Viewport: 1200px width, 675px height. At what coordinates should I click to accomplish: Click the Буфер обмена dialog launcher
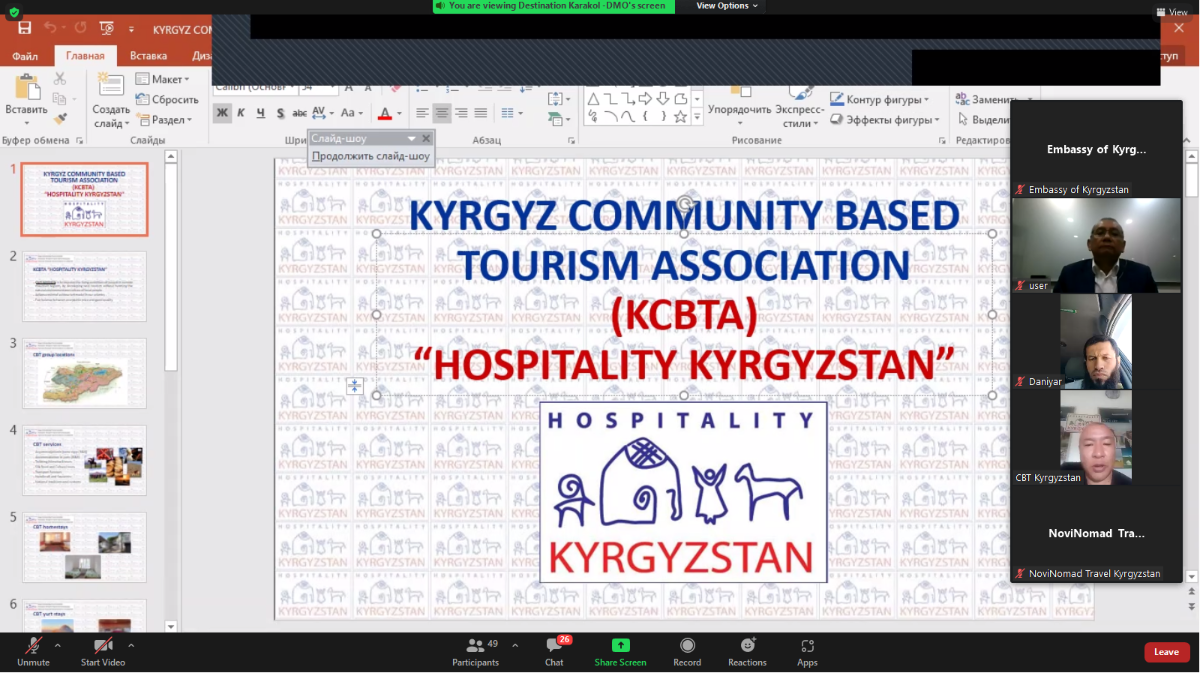pos(78,141)
